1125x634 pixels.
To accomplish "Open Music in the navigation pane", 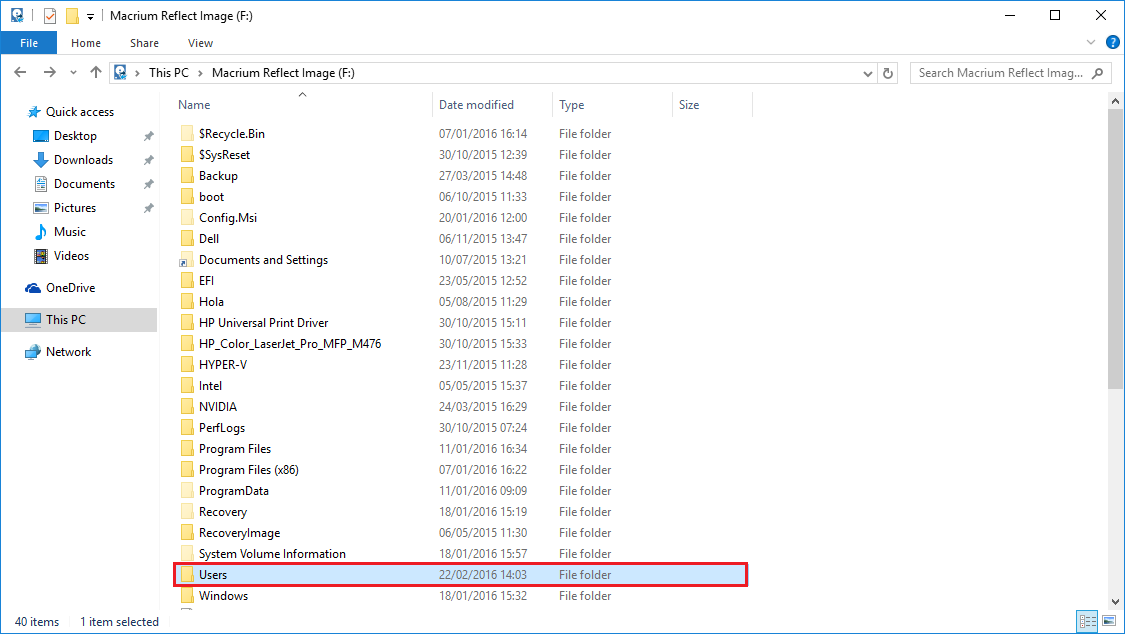I will pos(70,232).
